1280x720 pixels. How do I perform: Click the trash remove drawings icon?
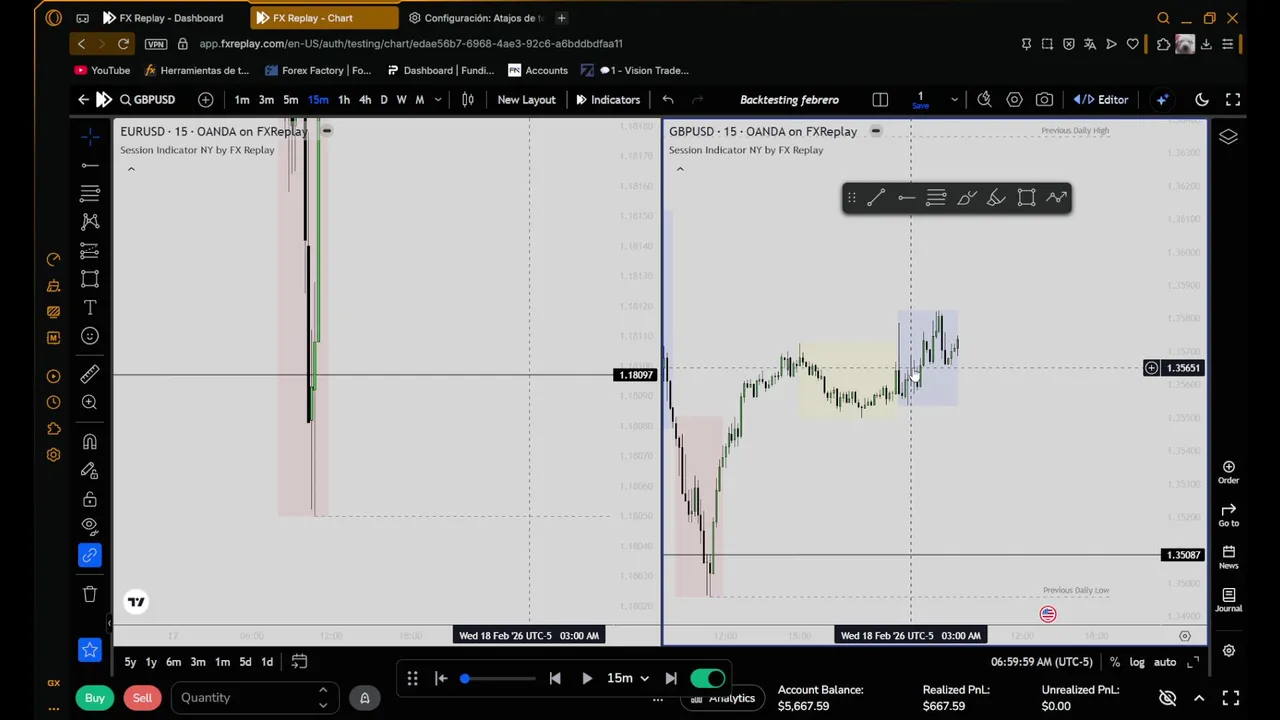(x=90, y=594)
